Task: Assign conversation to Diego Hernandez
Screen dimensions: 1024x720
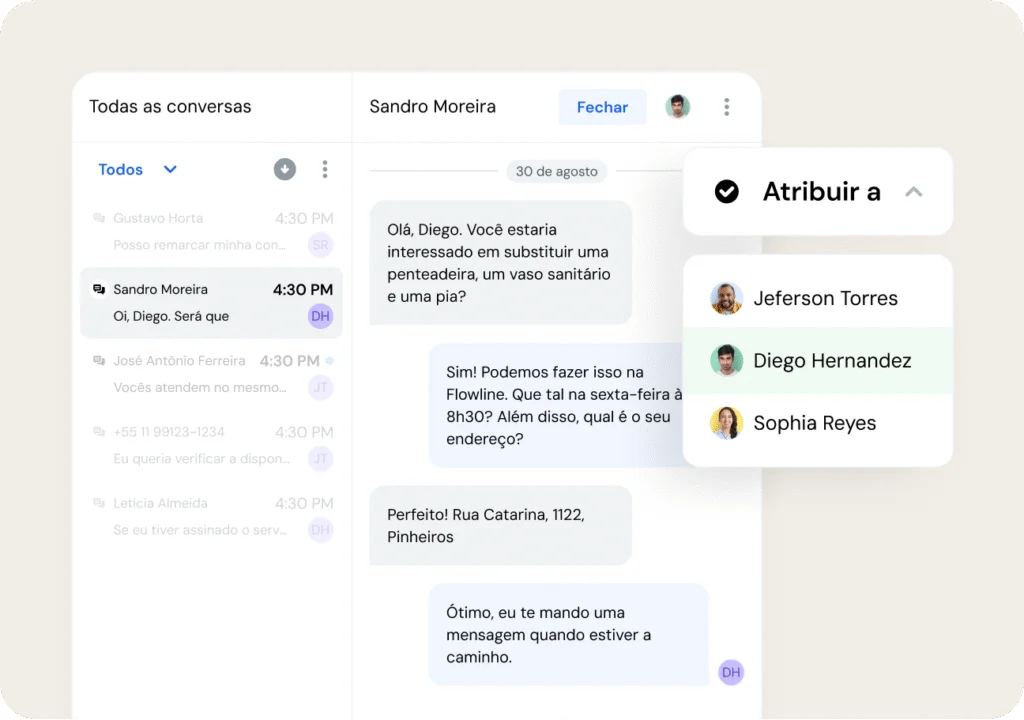Action: 818,361
